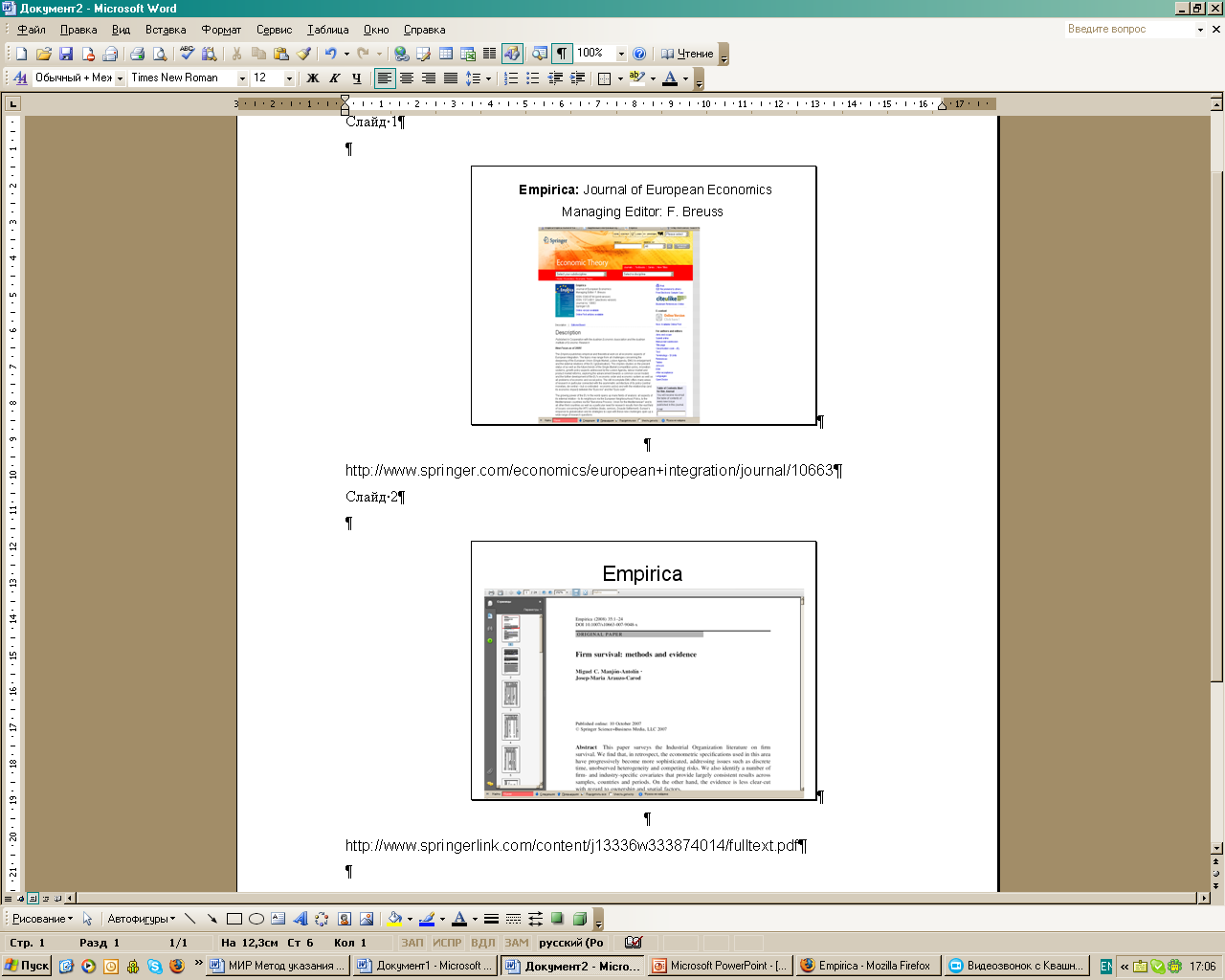Open the Windows Пуск start button
Viewport: 1225px width, 980px height.
(x=27, y=966)
